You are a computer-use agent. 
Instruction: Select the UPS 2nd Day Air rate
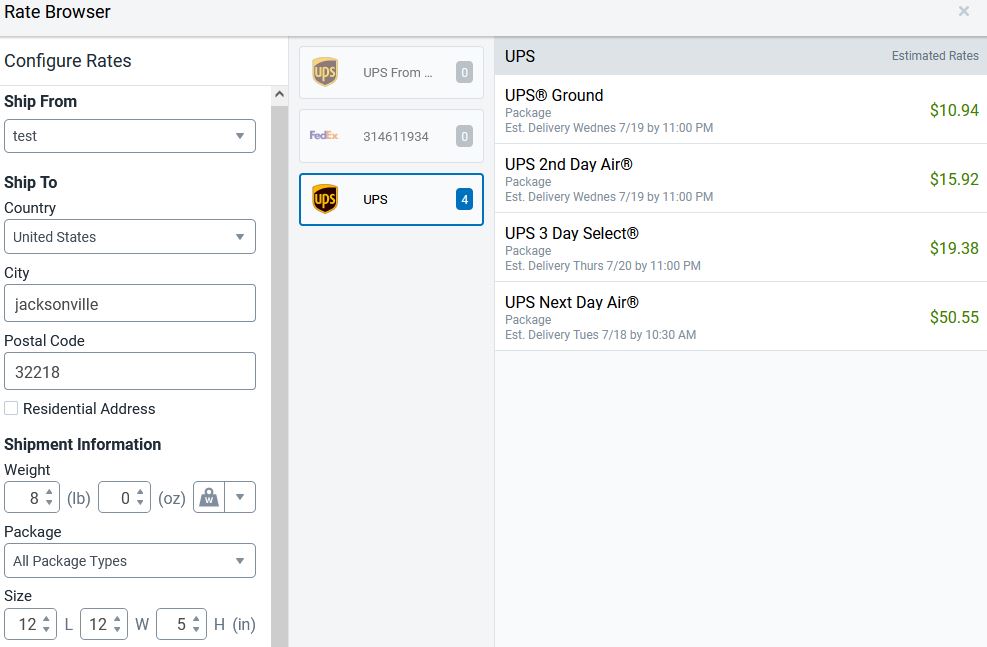[x=740, y=179]
